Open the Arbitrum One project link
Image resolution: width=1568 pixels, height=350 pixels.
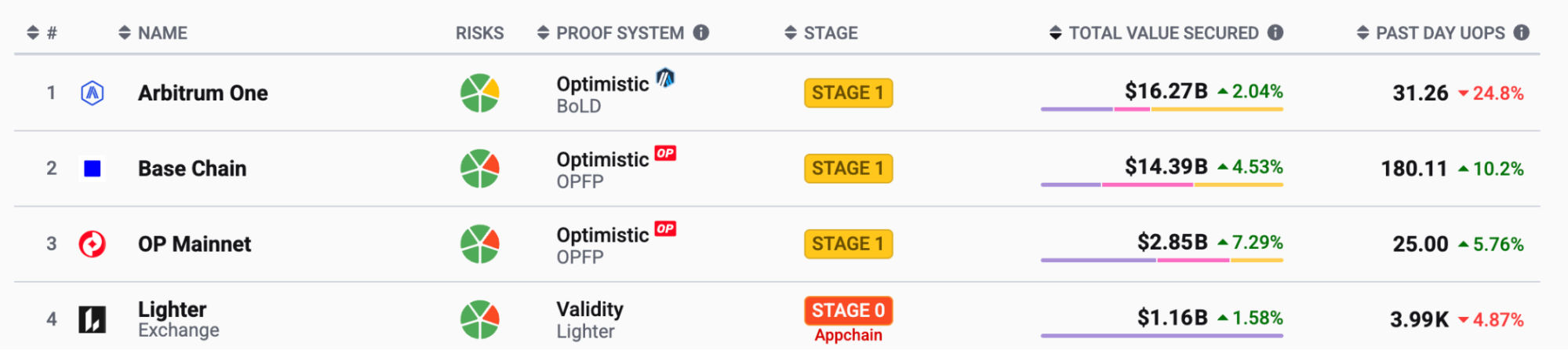203,93
